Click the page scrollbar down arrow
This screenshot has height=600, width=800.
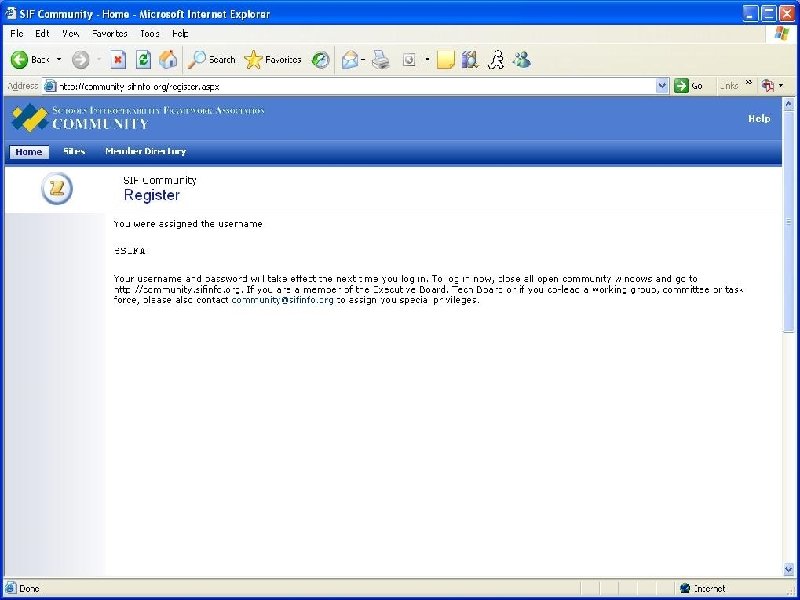coord(788,569)
